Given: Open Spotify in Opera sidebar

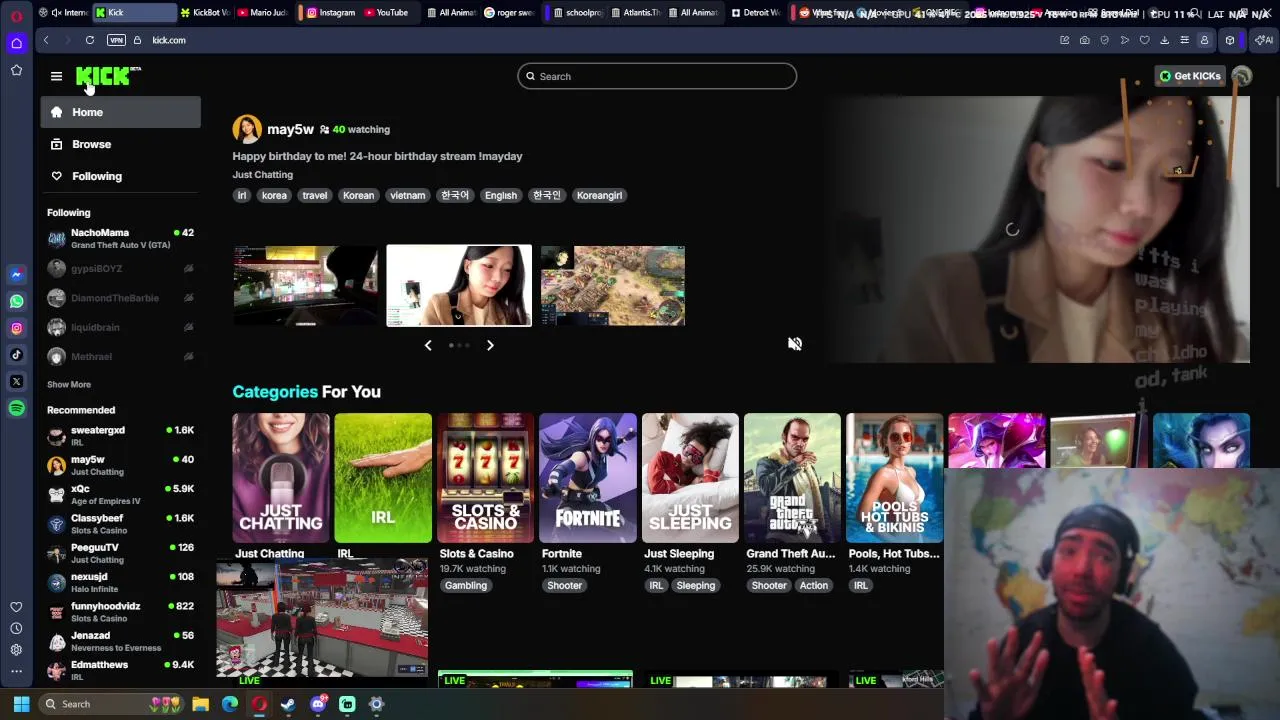Looking at the screenshot, I should [x=16, y=408].
